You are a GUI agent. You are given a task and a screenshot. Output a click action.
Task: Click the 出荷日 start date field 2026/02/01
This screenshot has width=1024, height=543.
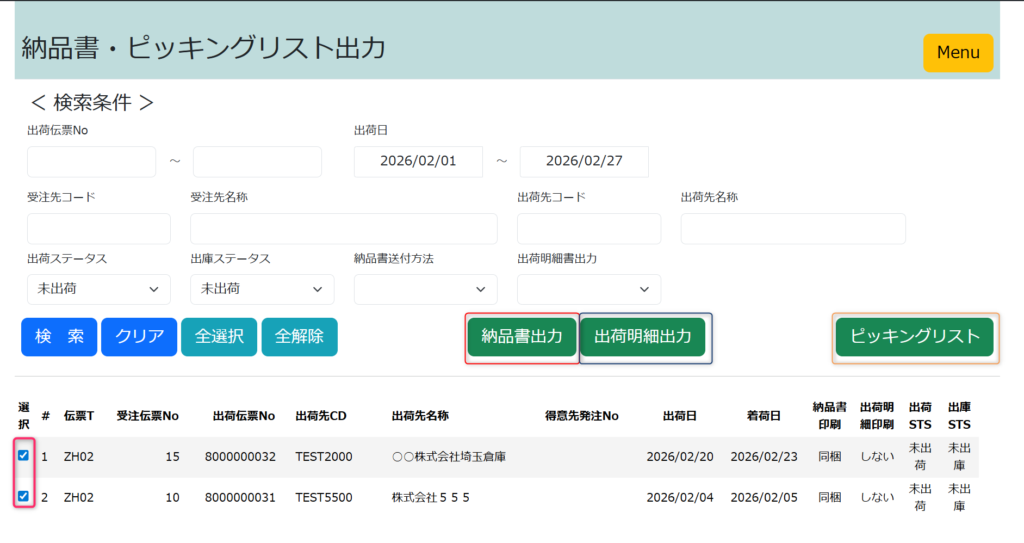click(418, 161)
